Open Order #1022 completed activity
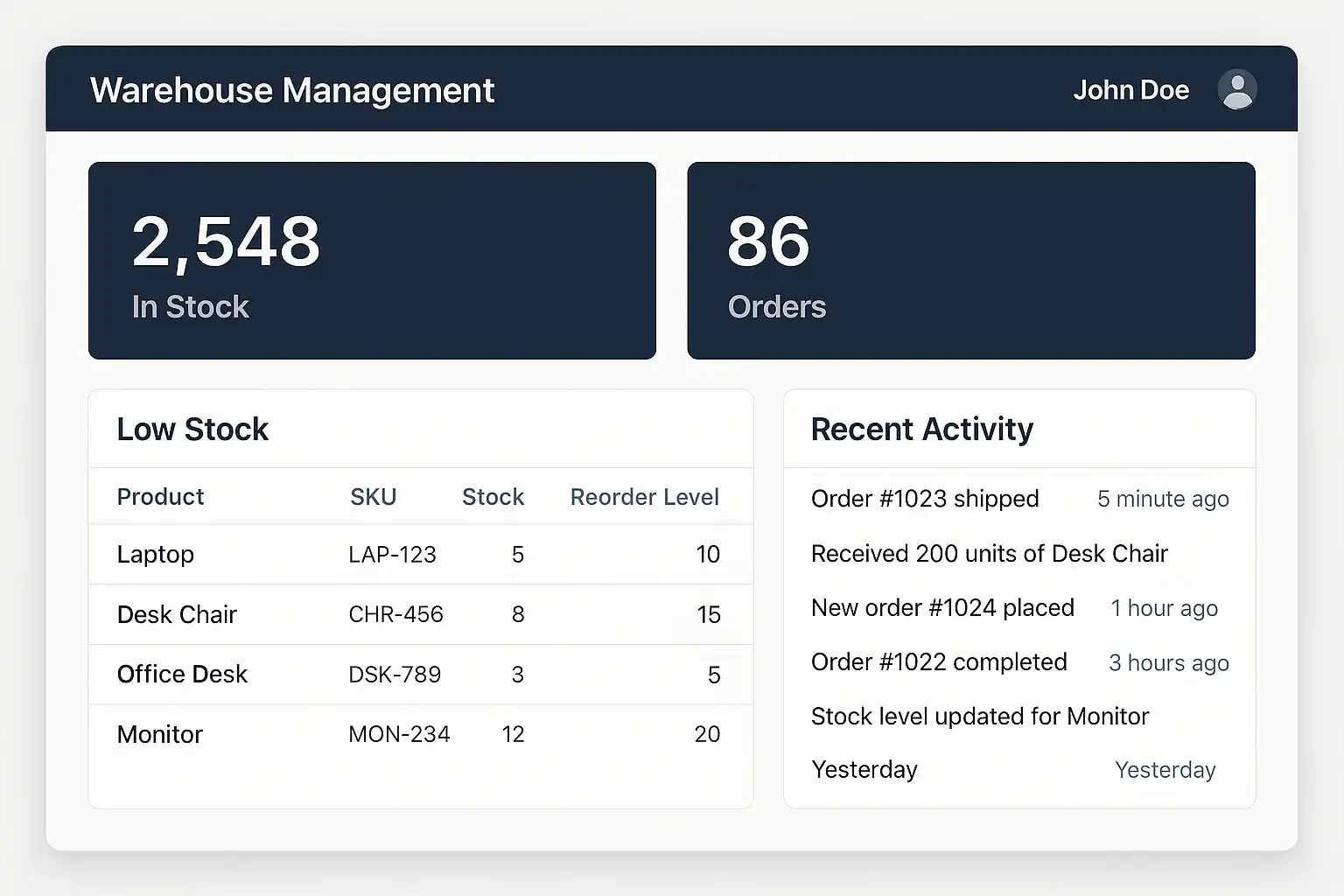 [x=939, y=662]
